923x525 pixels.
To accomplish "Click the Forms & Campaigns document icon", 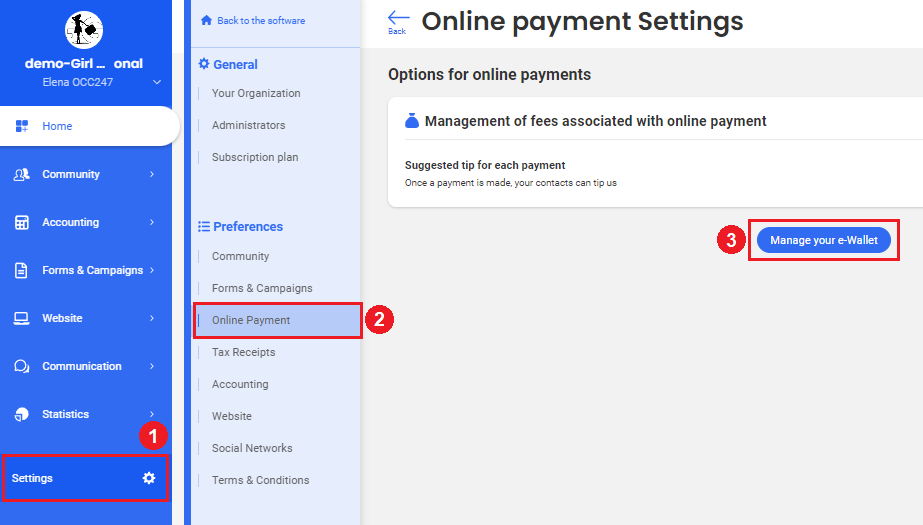I will (22, 270).
